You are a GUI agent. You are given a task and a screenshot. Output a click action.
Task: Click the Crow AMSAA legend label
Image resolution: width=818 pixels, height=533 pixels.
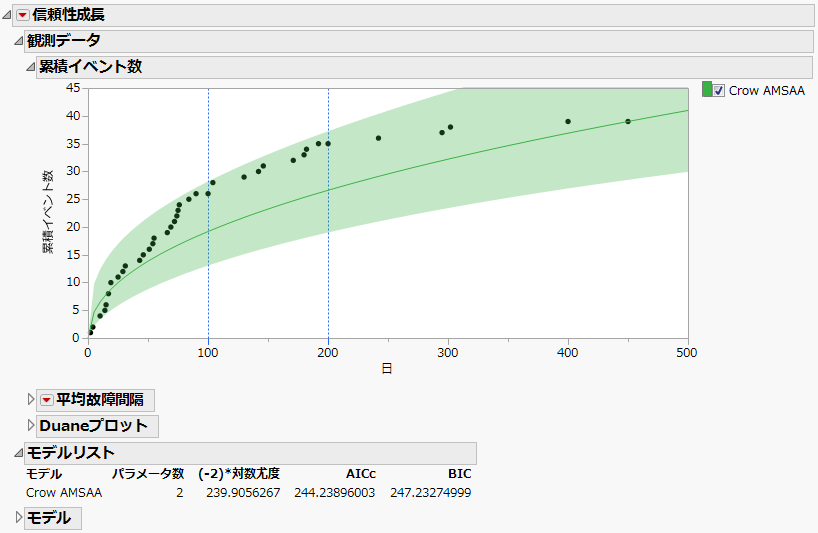coord(766,91)
